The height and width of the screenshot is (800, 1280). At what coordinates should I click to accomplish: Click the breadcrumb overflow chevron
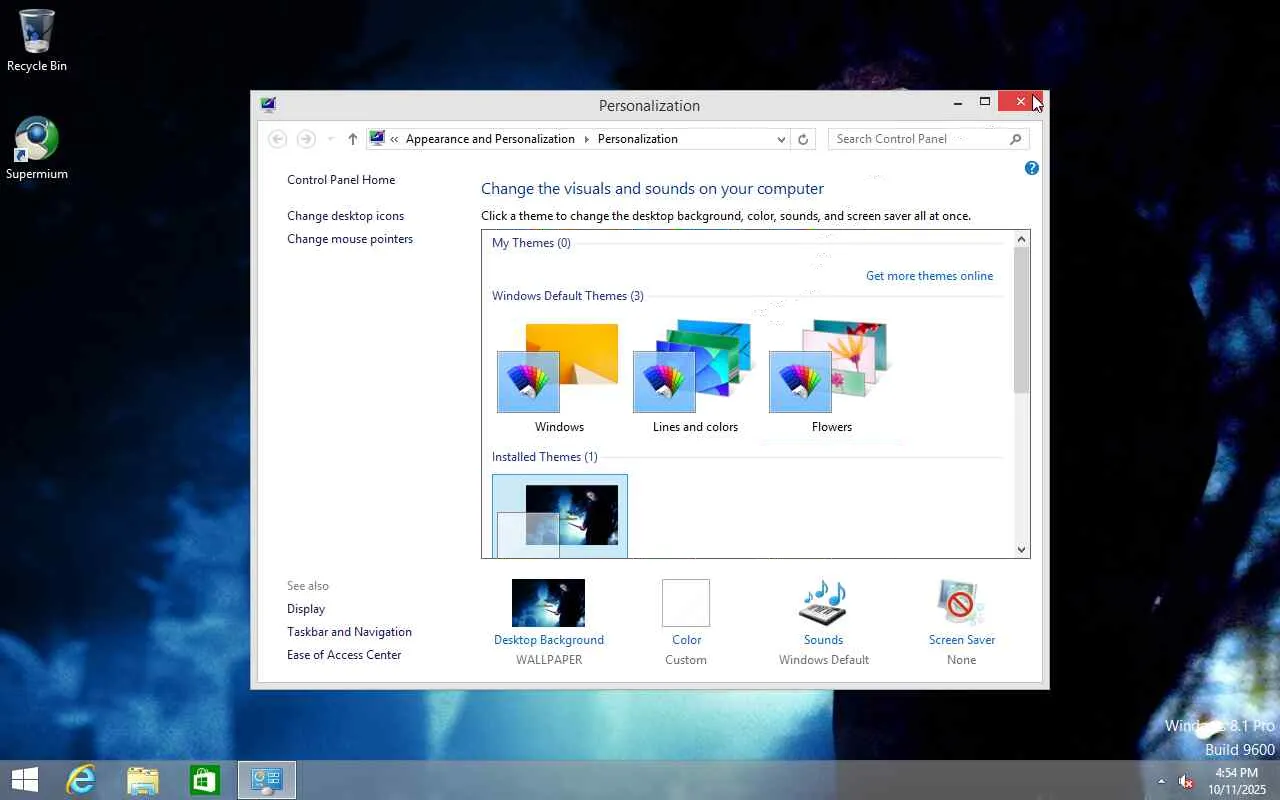point(396,139)
